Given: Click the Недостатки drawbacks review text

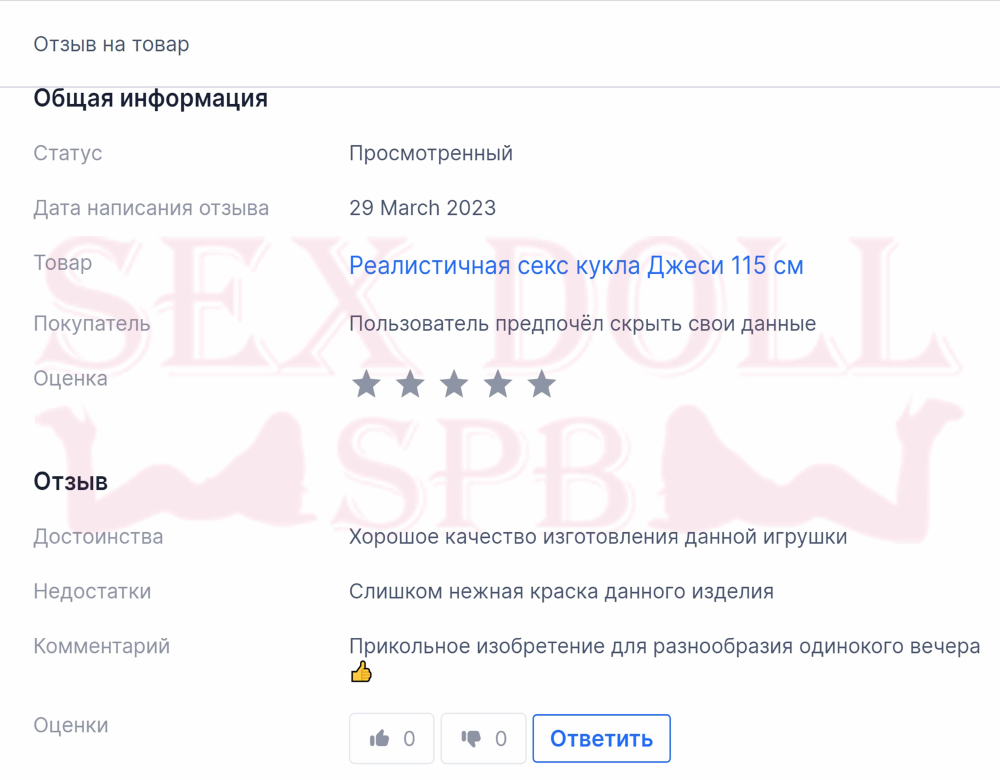Looking at the screenshot, I should coord(561,591).
